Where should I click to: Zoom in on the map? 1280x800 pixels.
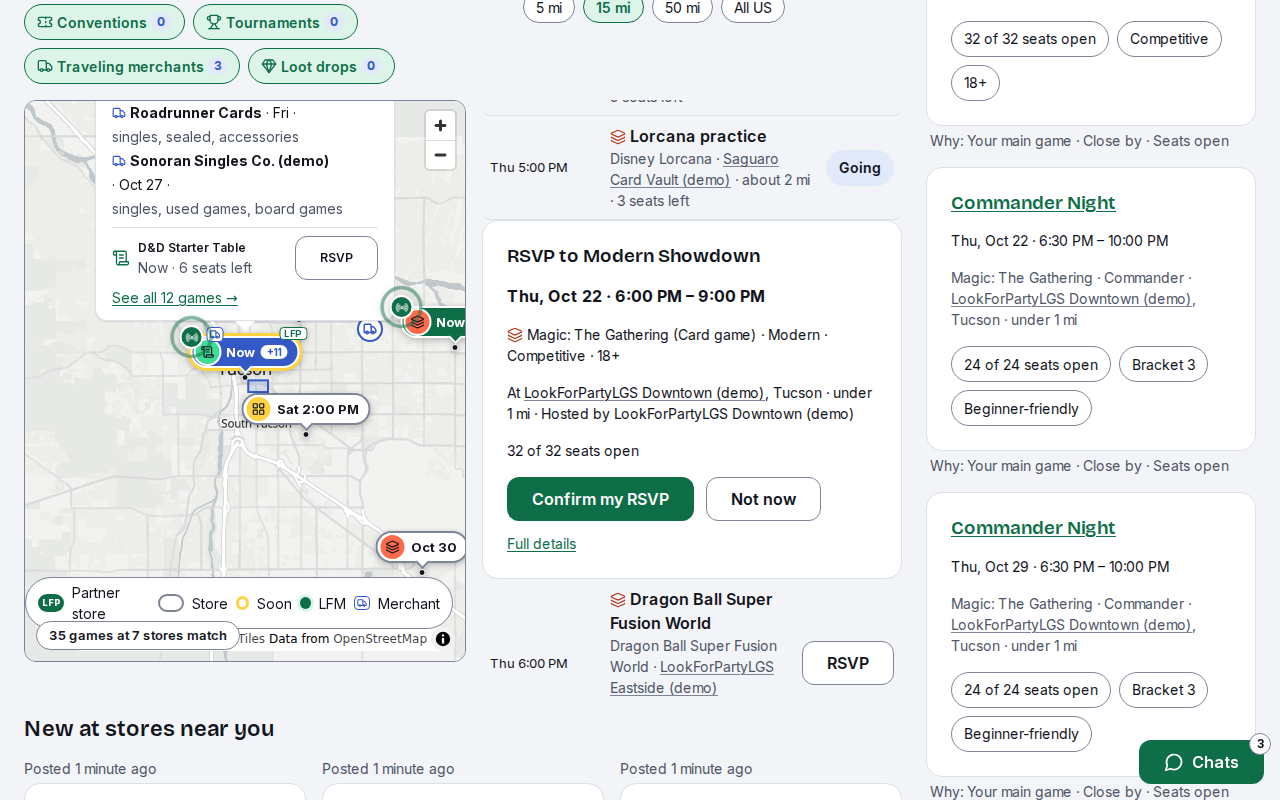click(440, 125)
